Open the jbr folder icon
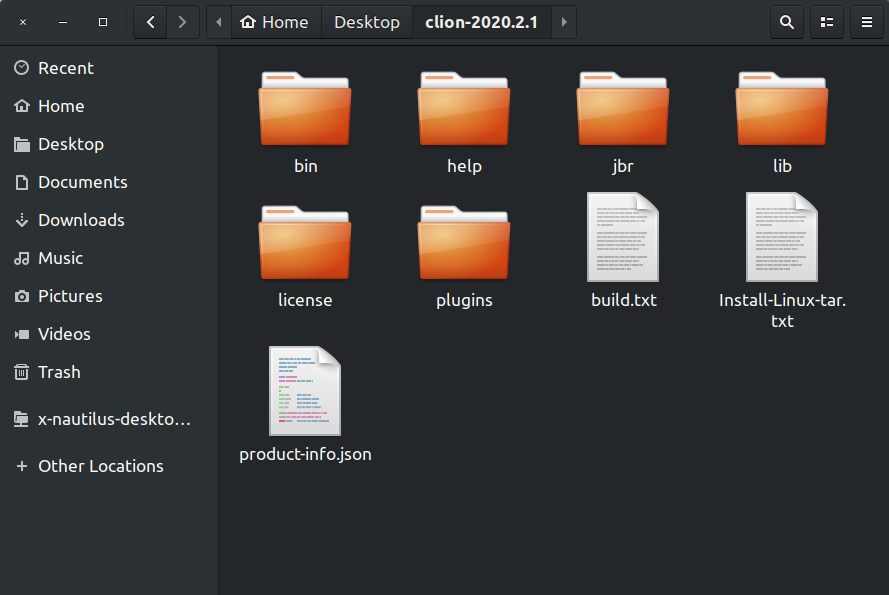 click(623, 108)
